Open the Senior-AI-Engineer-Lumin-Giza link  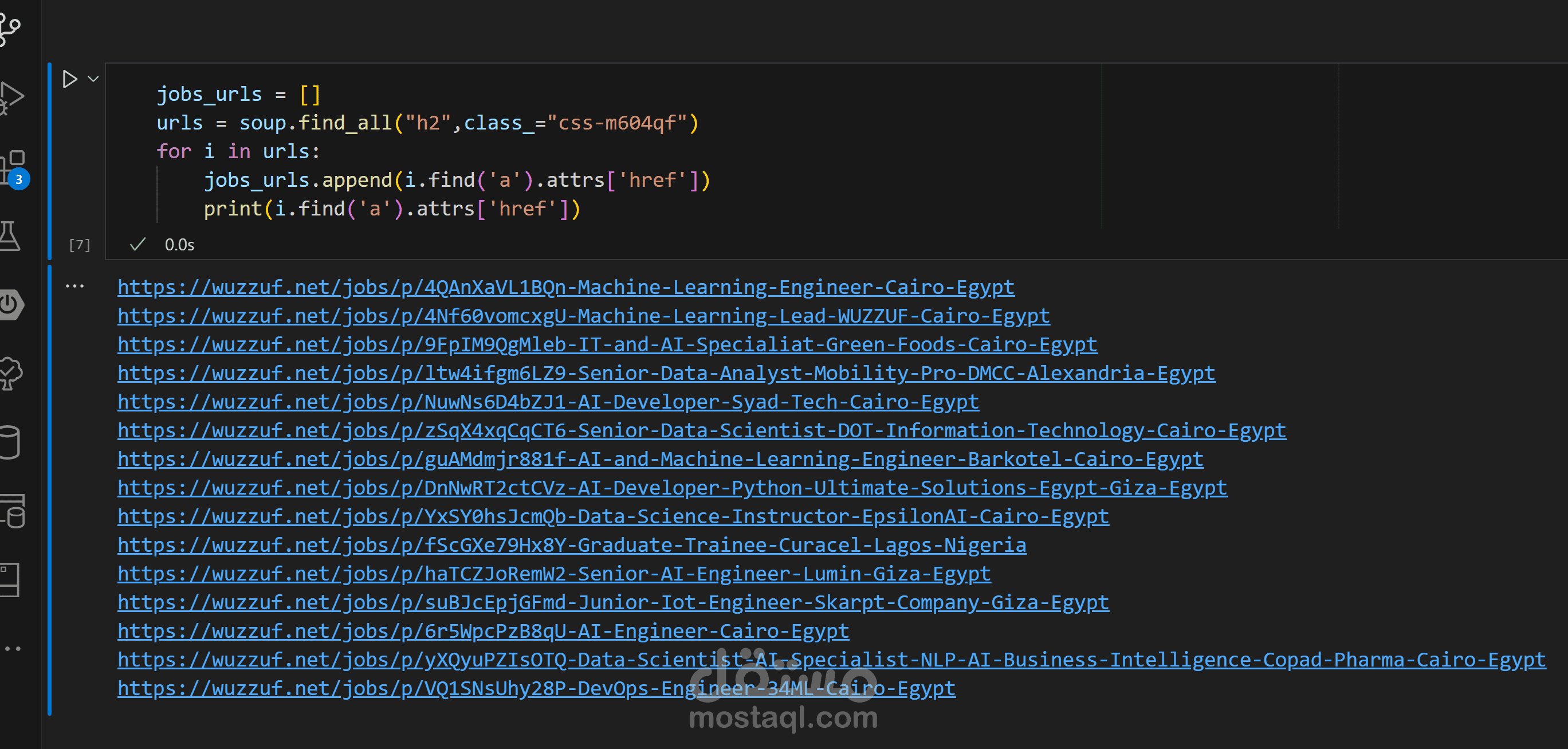(x=553, y=574)
